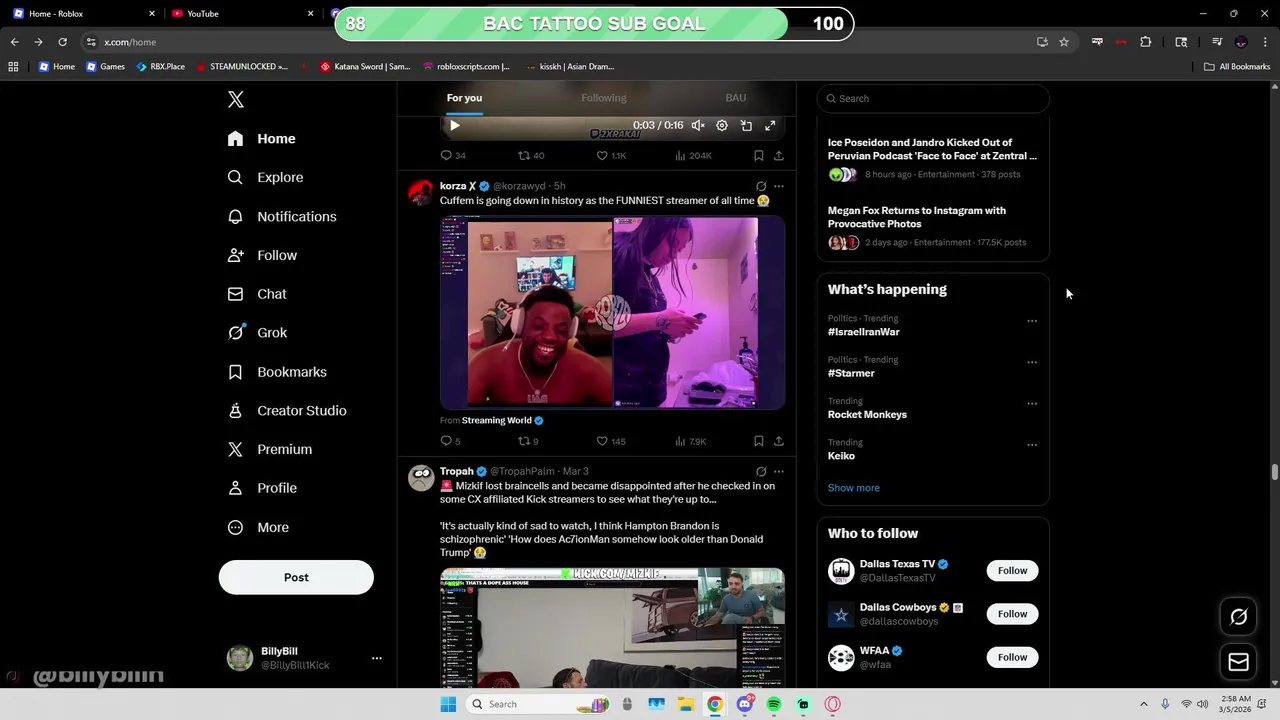Open Bookmarks in the sidebar
This screenshot has width=1280, height=720.
click(277, 372)
